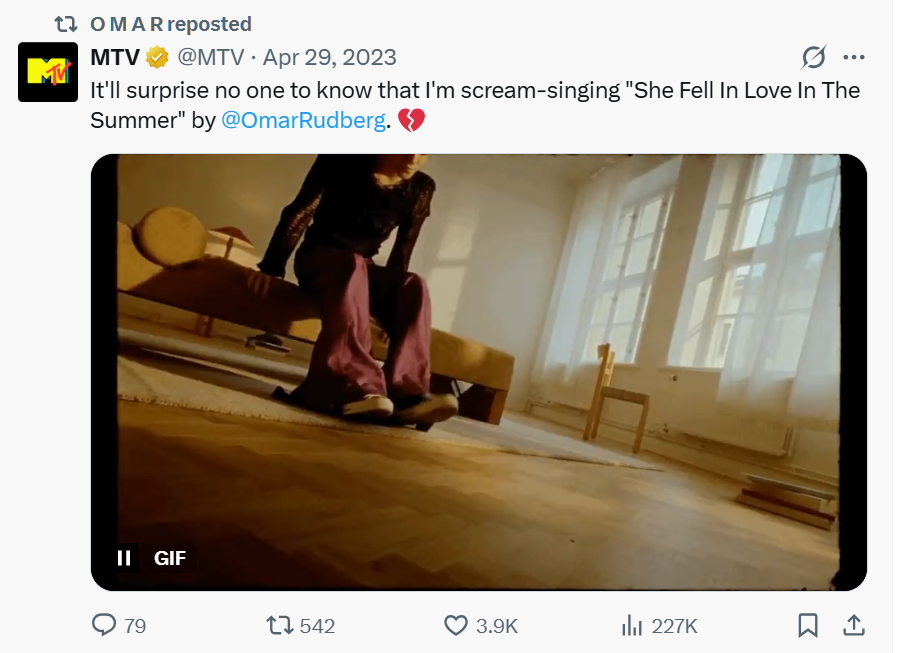This screenshot has height=653, width=898.
Task: Open view analytics bar chart icon
Action: pos(632,626)
